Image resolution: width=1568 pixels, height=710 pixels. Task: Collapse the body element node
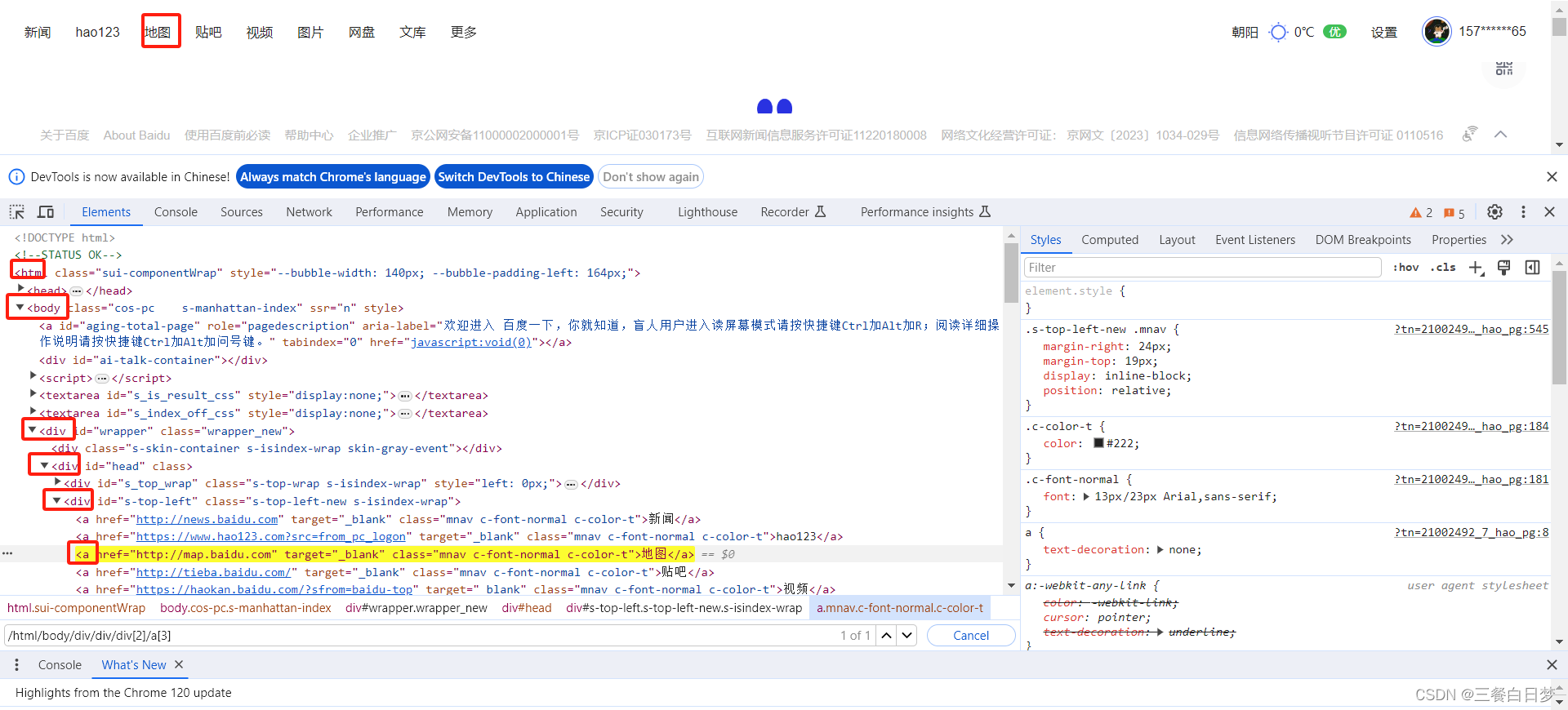(20, 307)
